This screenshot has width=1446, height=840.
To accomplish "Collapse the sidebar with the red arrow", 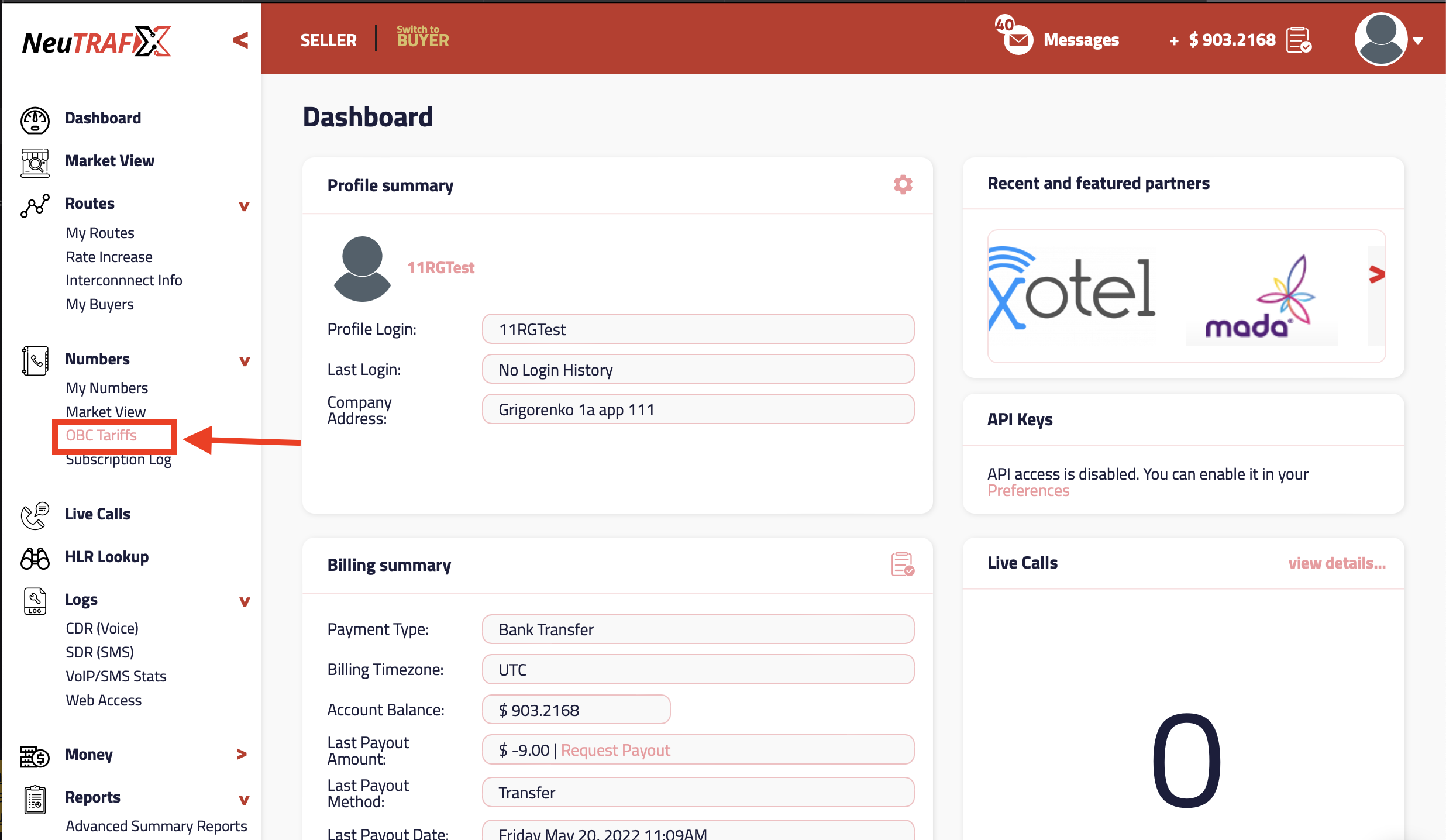I will tap(240, 40).
